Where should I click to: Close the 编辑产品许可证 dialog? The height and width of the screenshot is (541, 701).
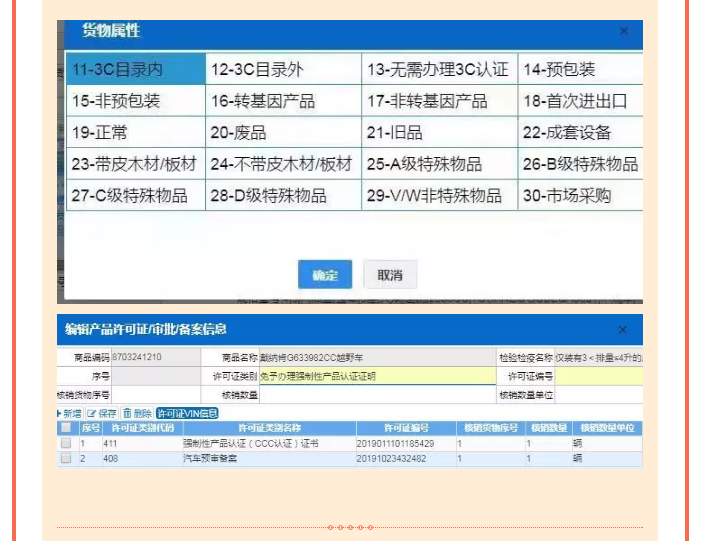[623, 330]
